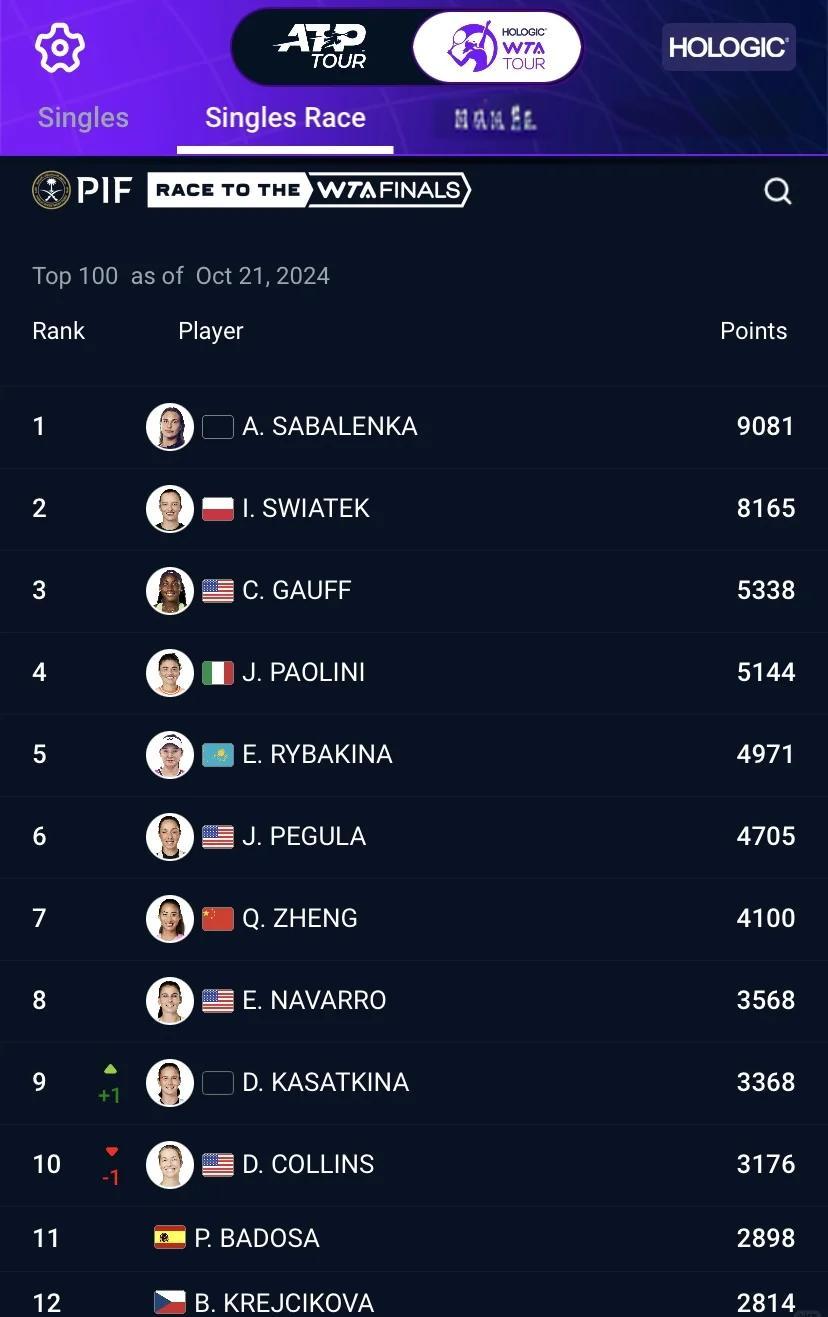Click Race to the WTA Finals banner
The width and height of the screenshot is (828, 1317).
pos(309,190)
